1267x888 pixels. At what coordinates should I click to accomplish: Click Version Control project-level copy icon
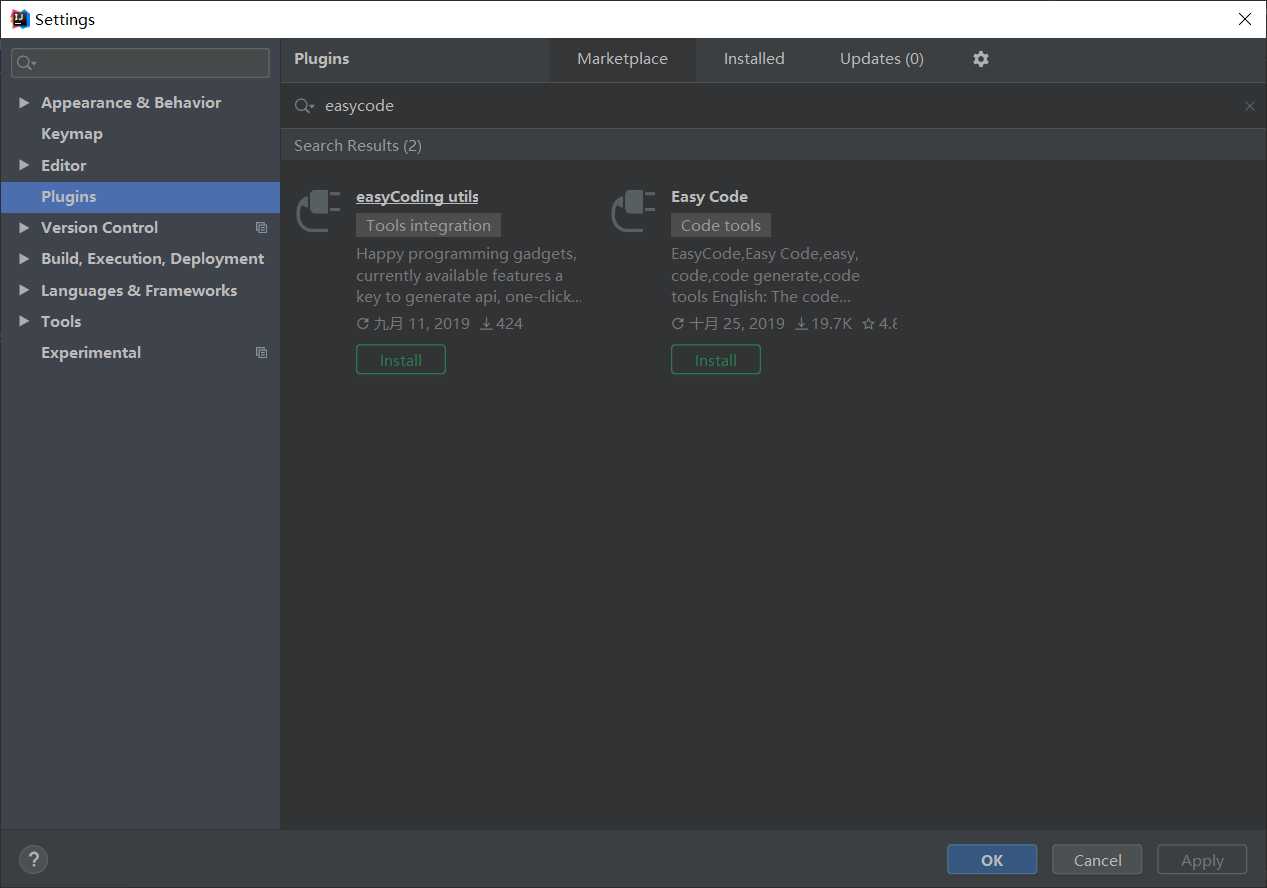click(x=262, y=228)
